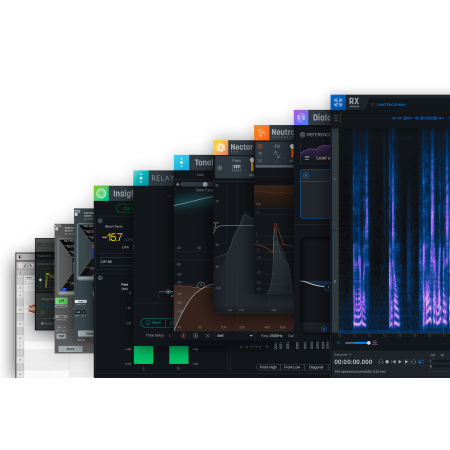Click EQ node 1 in Dialogue Match curve
The height and width of the screenshot is (450, 450).
(327, 287)
